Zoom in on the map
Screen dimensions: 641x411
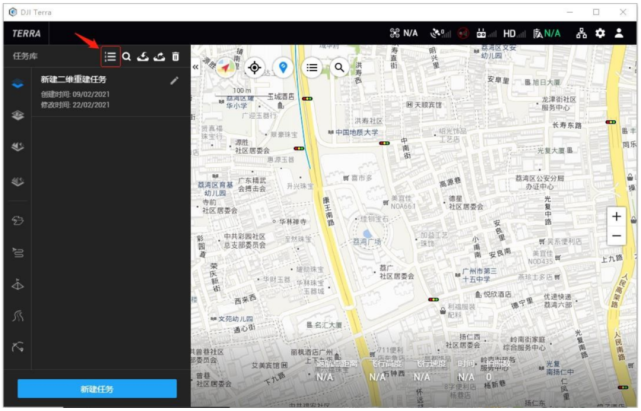[x=616, y=216]
